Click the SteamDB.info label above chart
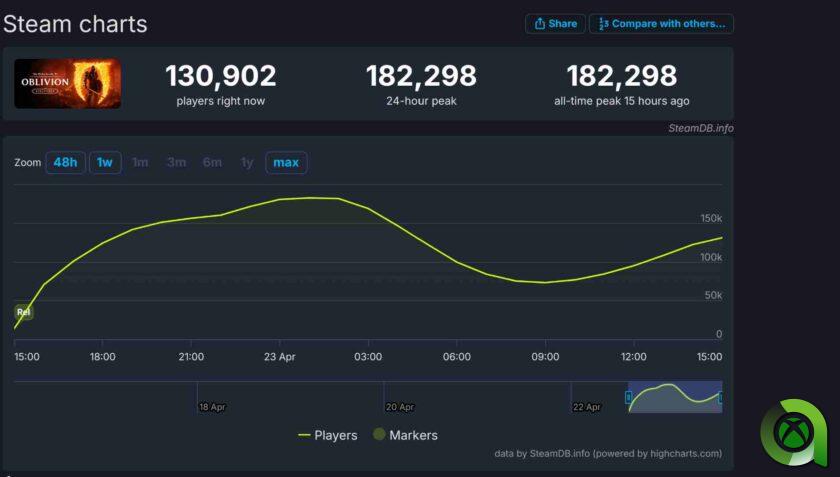This screenshot has width=840, height=477. point(700,128)
